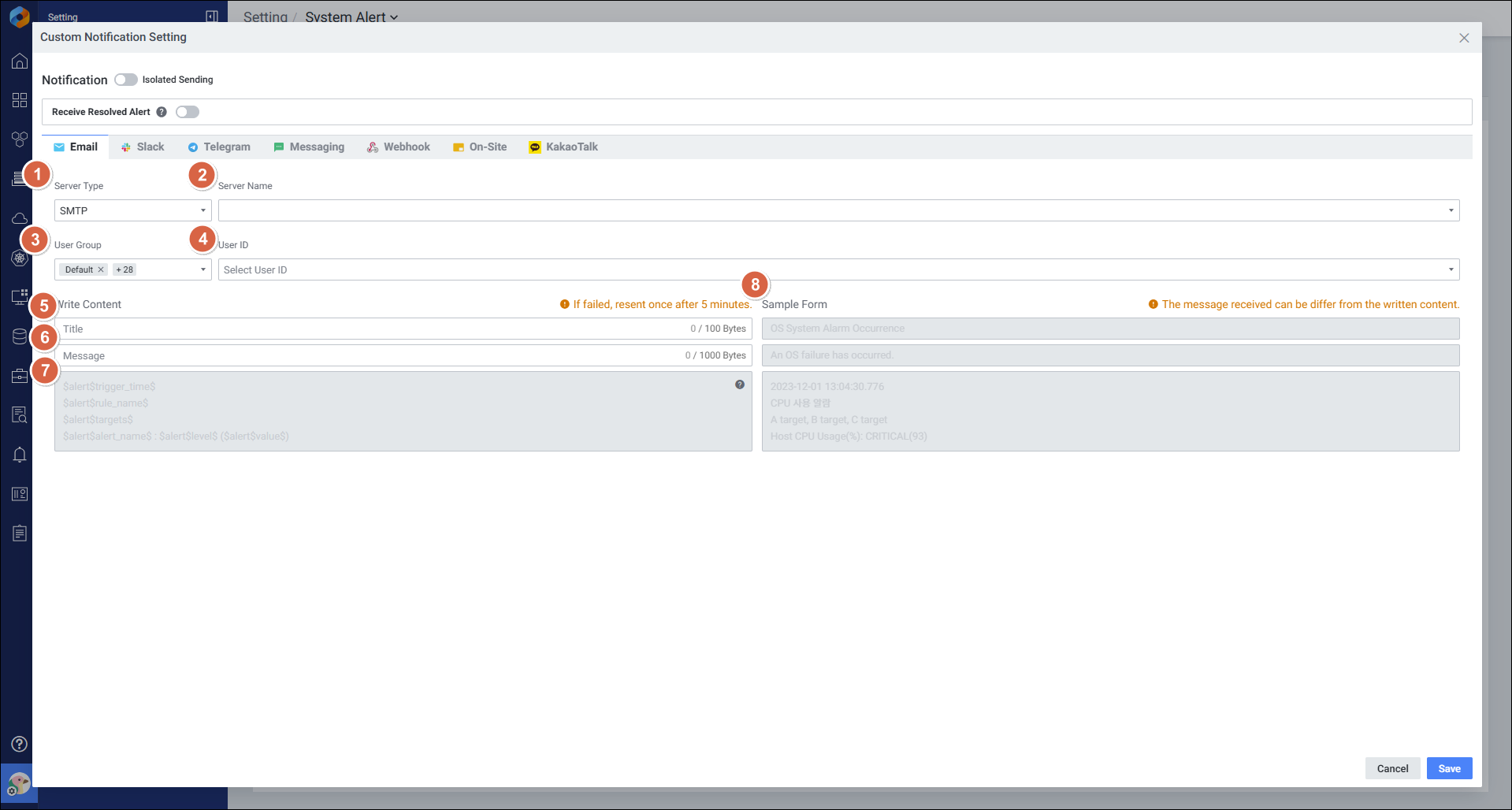Close the Custom Notification Setting dialog
This screenshot has height=810, width=1512.
(1464, 38)
